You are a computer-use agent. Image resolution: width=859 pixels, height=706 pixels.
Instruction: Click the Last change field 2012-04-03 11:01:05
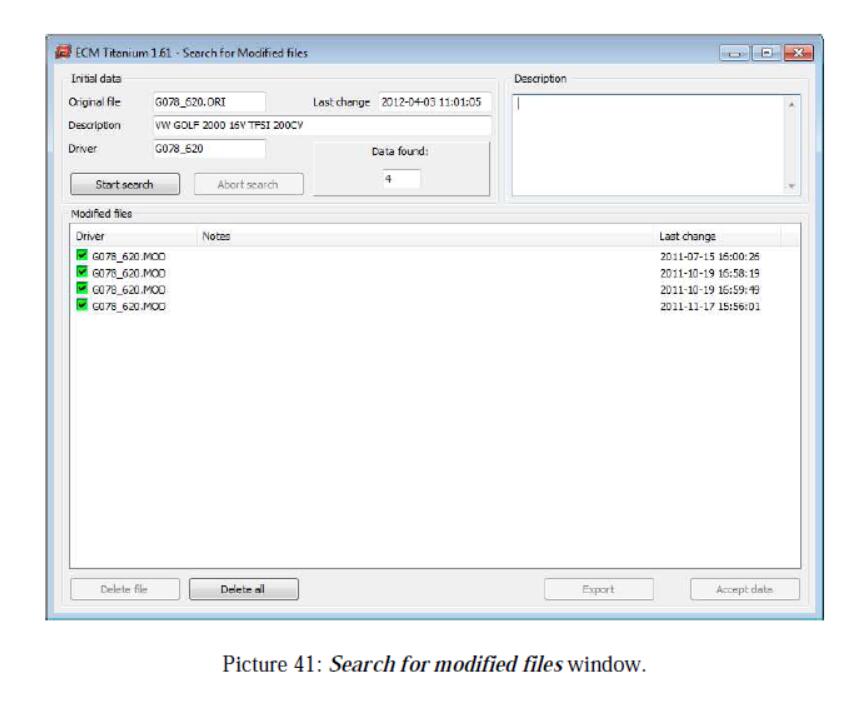(434, 102)
